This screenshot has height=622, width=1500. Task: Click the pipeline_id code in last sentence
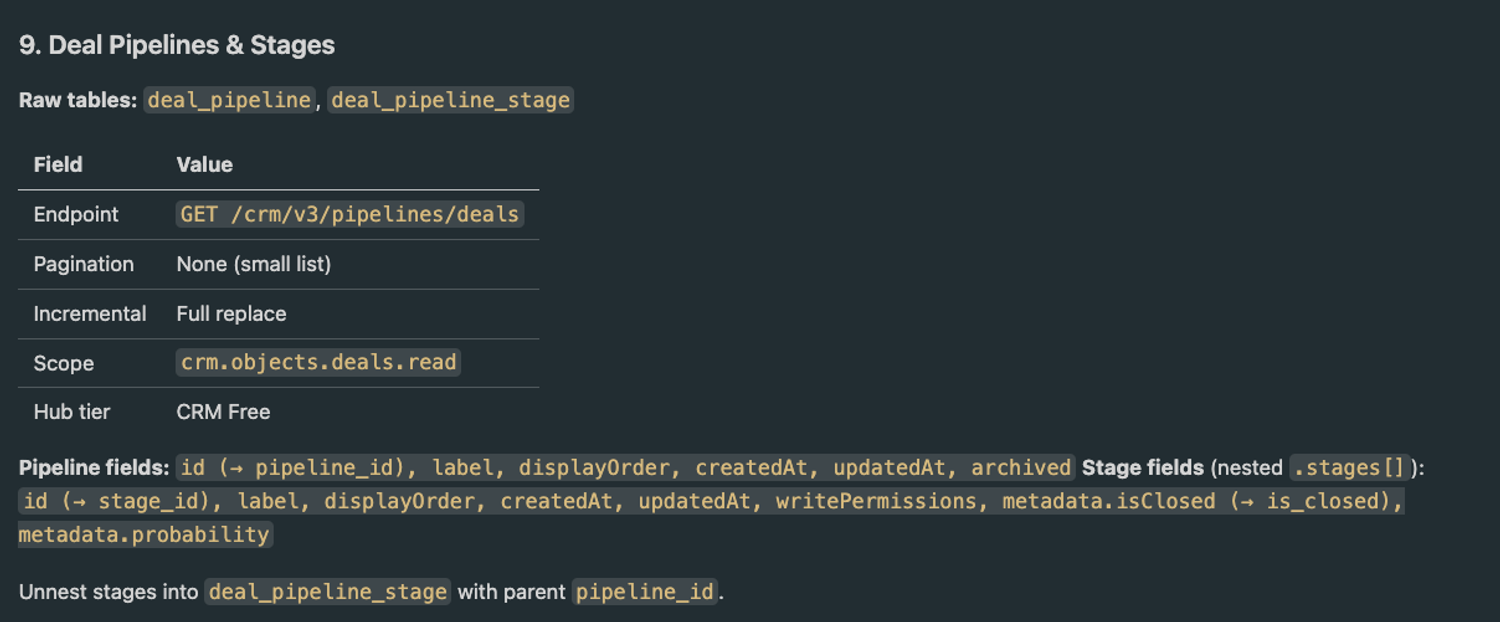tap(646, 592)
